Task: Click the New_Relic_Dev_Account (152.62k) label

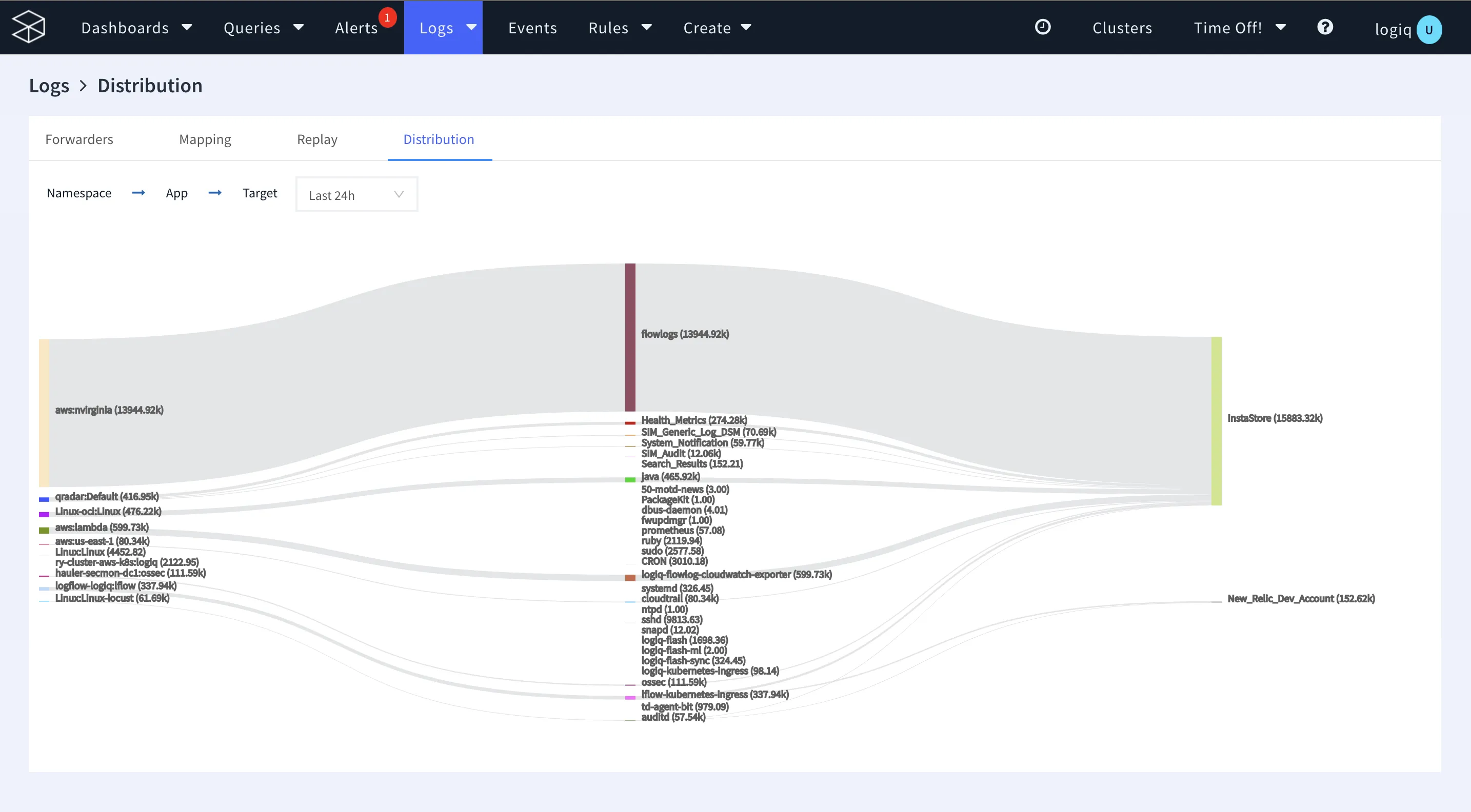Action: pos(1301,599)
